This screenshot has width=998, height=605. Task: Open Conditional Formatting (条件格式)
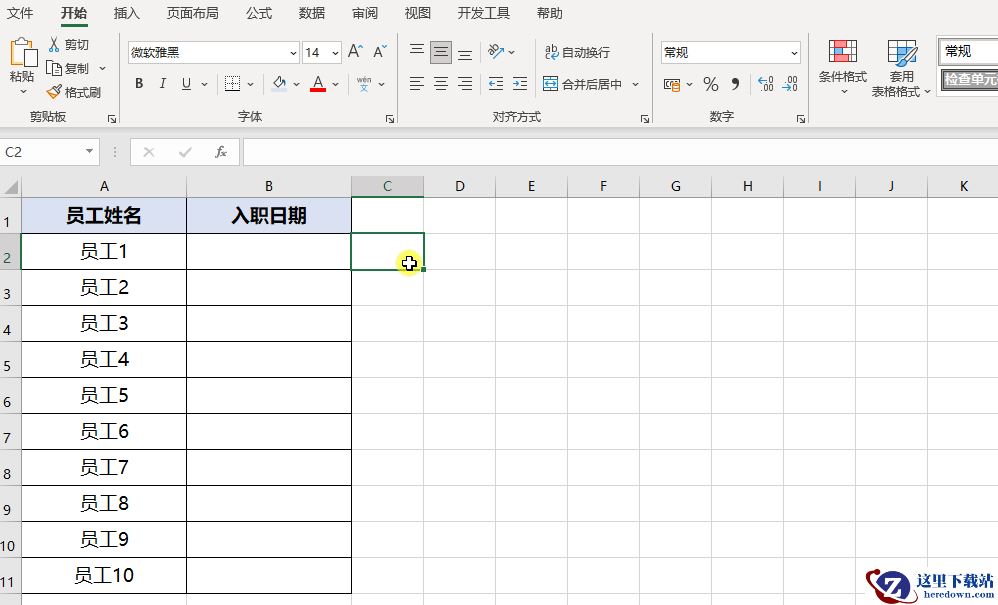click(x=843, y=67)
